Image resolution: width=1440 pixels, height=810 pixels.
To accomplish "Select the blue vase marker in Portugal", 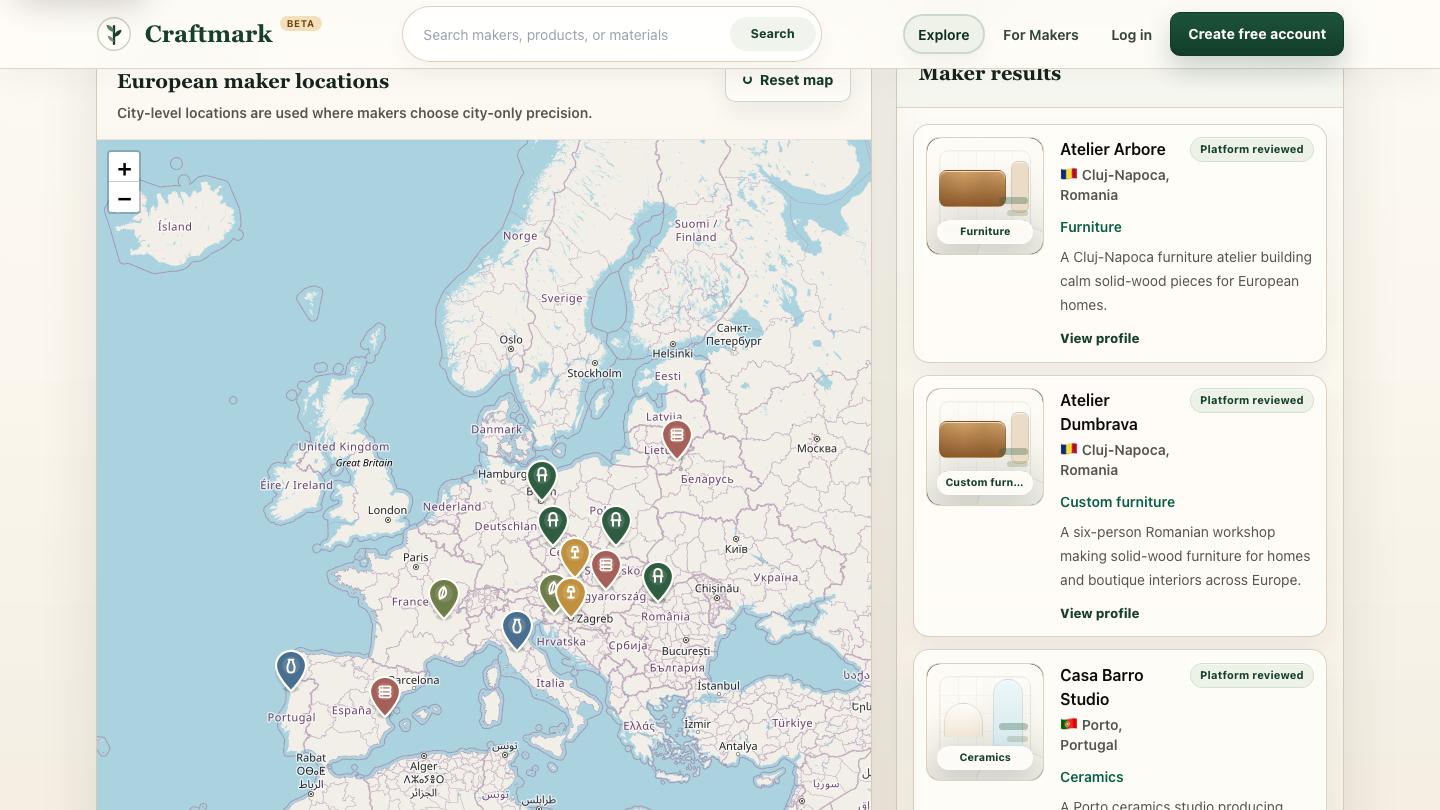I will point(291,669).
